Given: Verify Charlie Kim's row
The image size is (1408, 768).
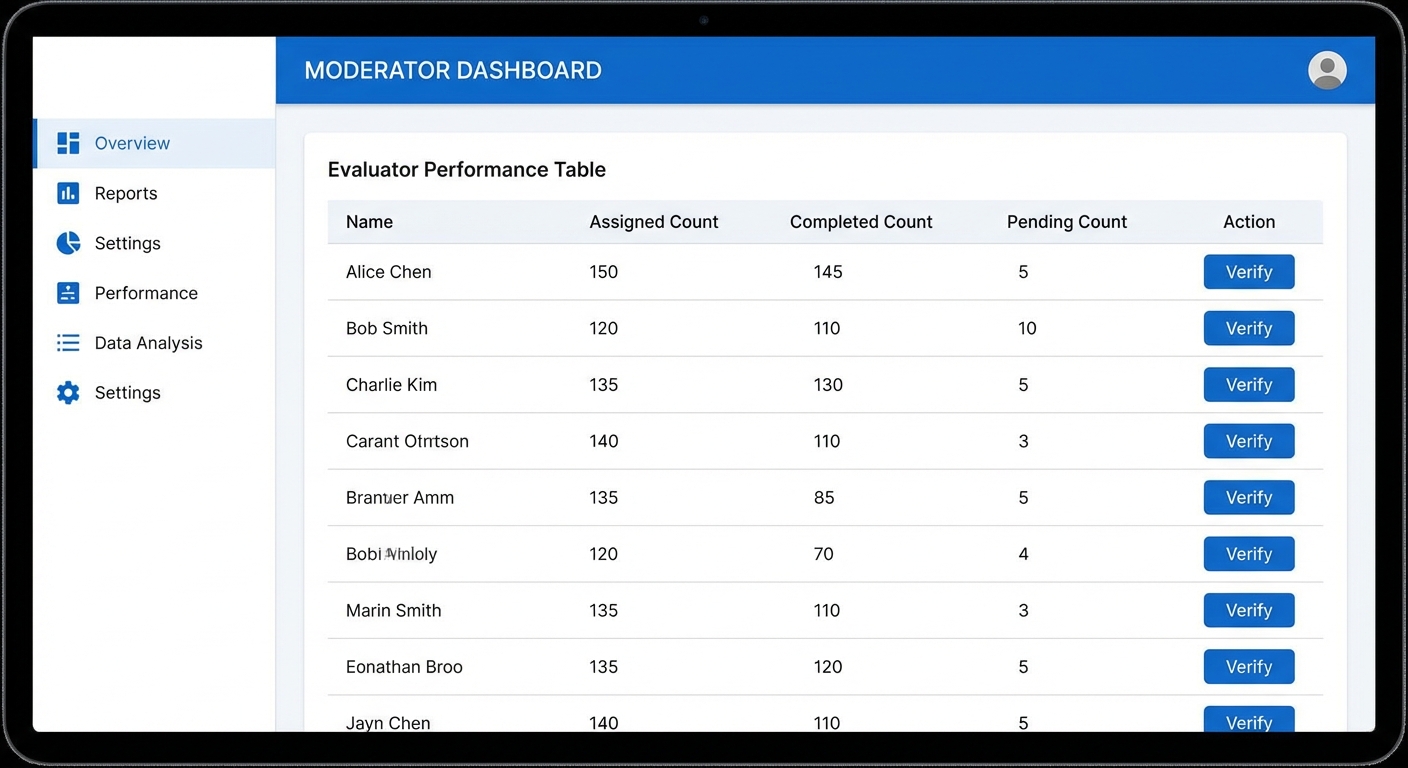Looking at the screenshot, I should [x=1248, y=385].
